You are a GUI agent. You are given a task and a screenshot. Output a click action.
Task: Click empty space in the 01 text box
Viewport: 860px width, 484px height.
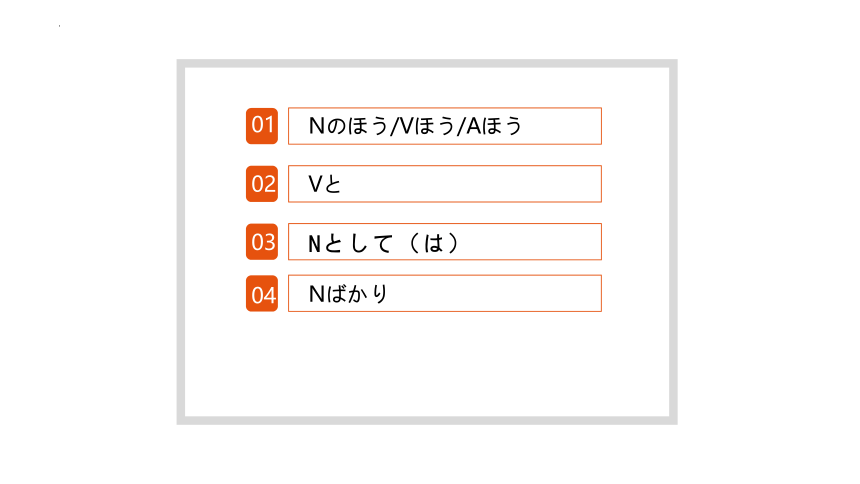(x=562, y=126)
